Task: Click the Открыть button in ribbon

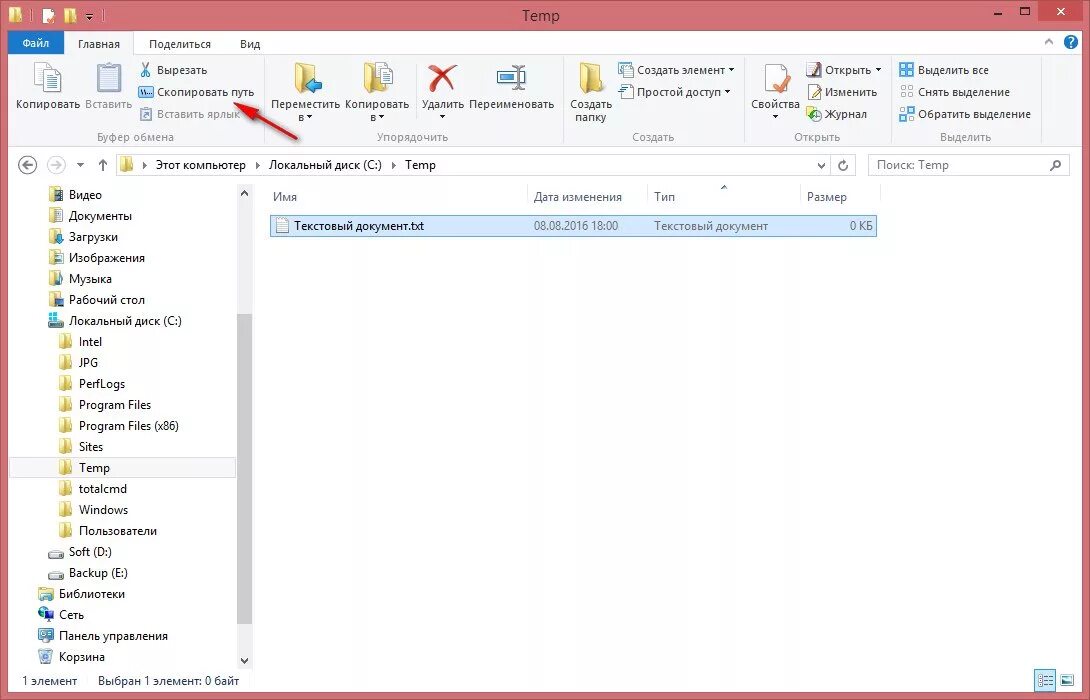Action: (838, 70)
